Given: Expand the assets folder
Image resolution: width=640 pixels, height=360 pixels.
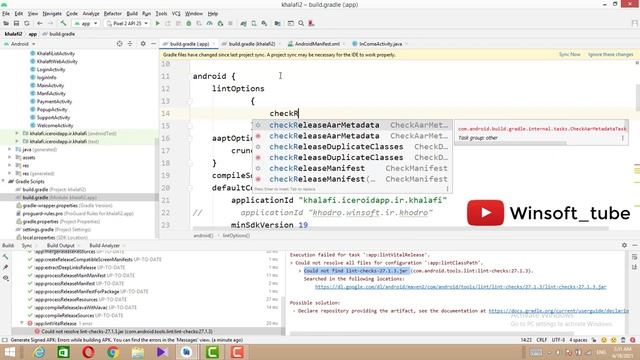Looking at the screenshot, I should [x=10, y=158].
